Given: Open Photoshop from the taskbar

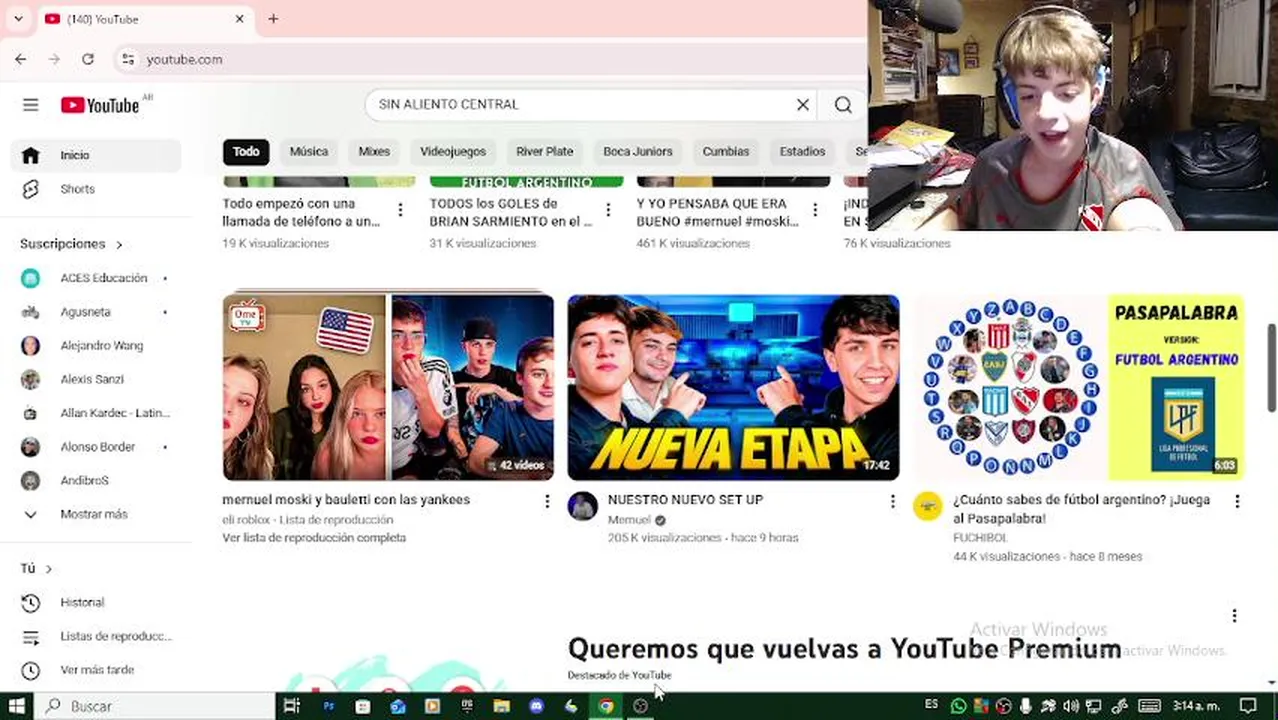Looking at the screenshot, I should [x=328, y=706].
